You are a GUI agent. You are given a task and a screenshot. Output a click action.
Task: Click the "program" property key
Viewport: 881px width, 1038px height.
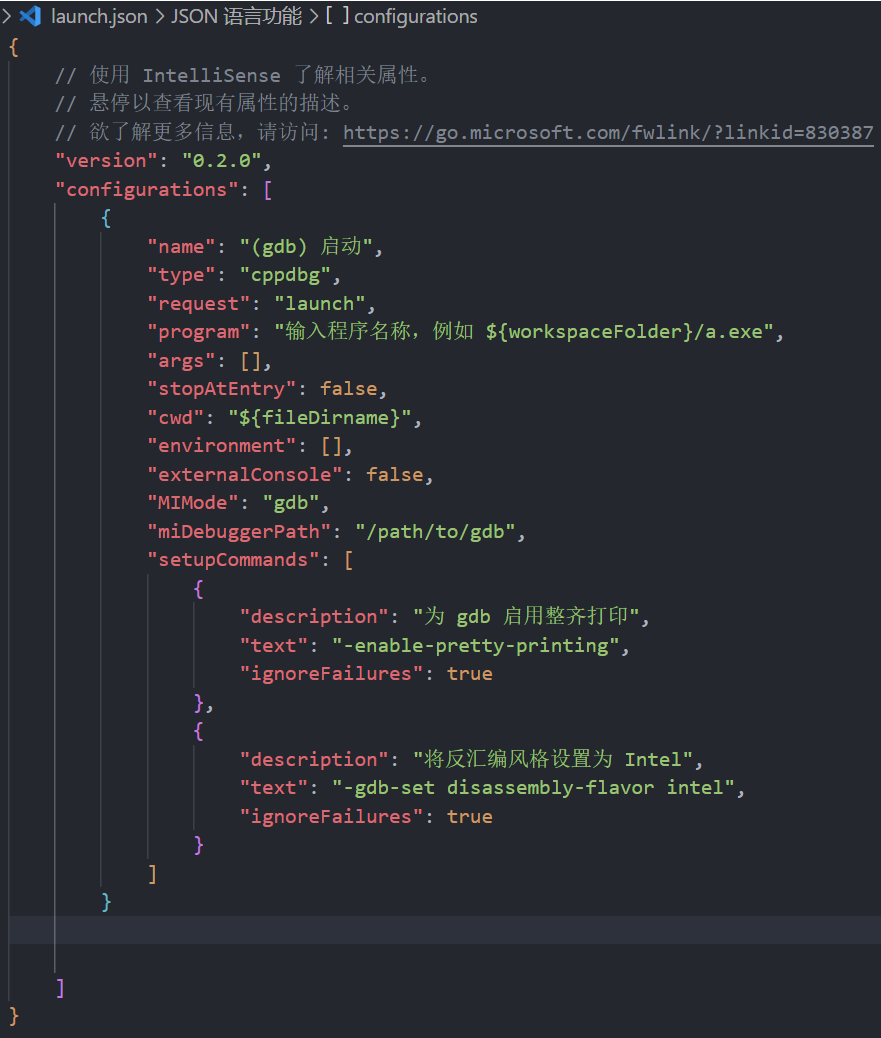[199, 332]
